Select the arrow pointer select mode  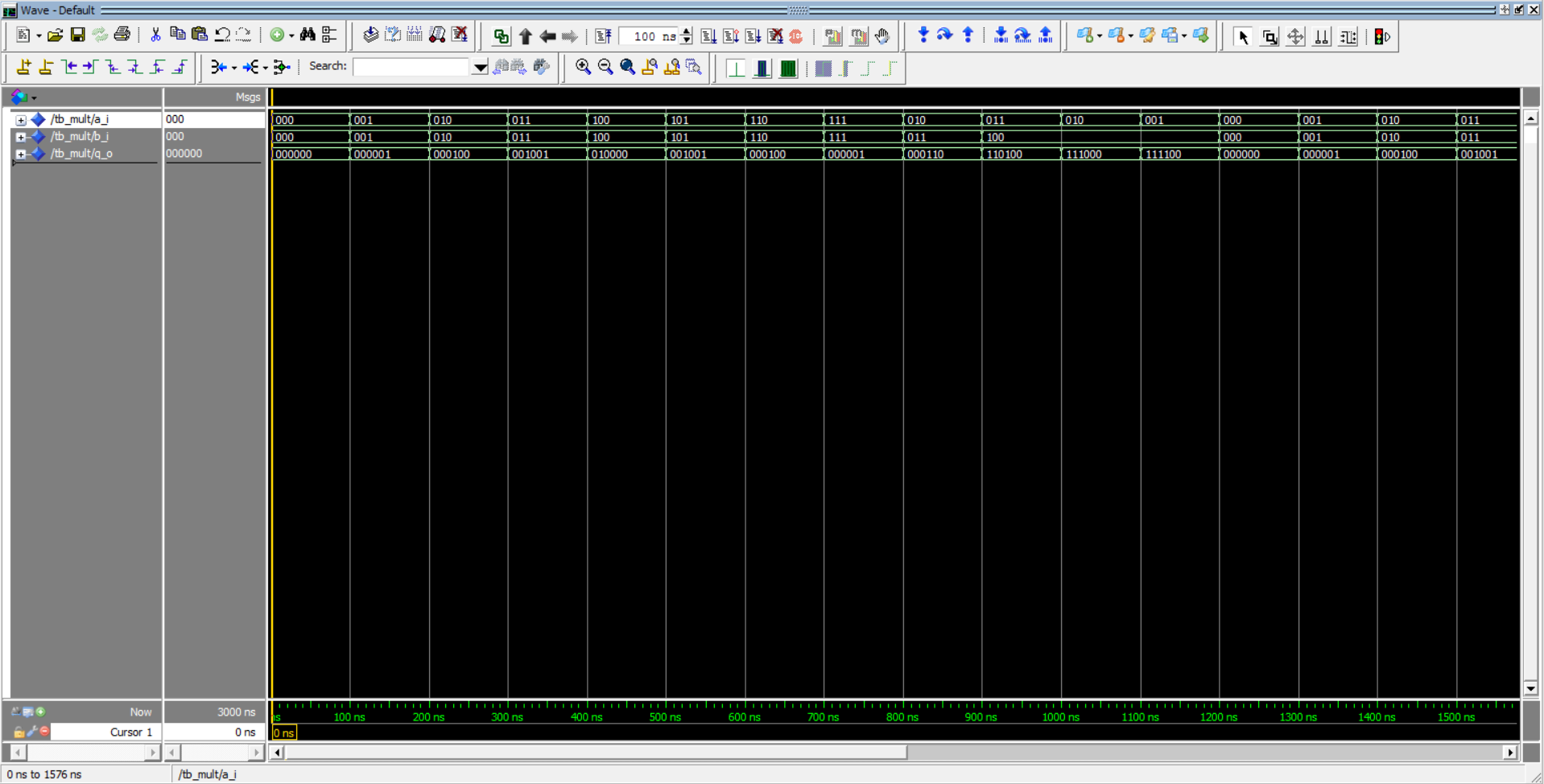(x=1243, y=37)
